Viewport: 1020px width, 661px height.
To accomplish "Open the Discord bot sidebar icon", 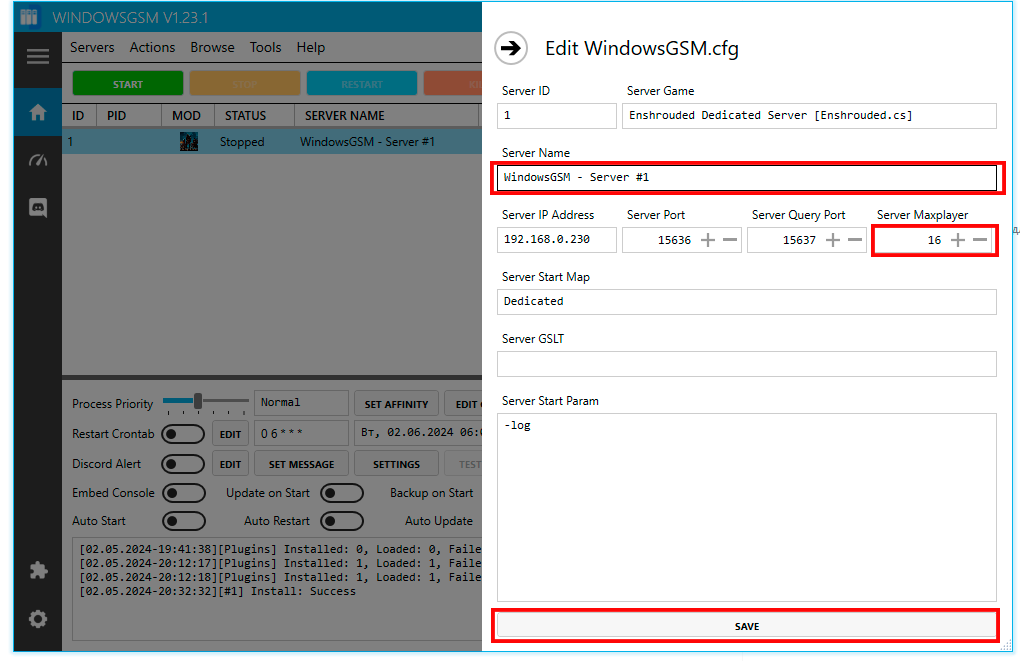I will coord(38,208).
